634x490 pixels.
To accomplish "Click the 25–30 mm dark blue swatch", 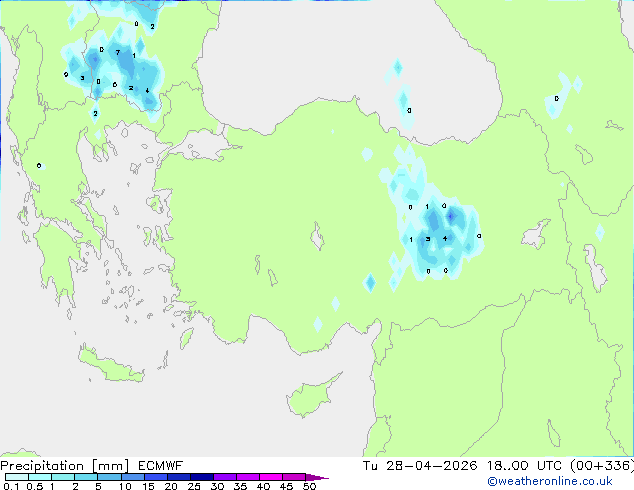I will point(201,477).
